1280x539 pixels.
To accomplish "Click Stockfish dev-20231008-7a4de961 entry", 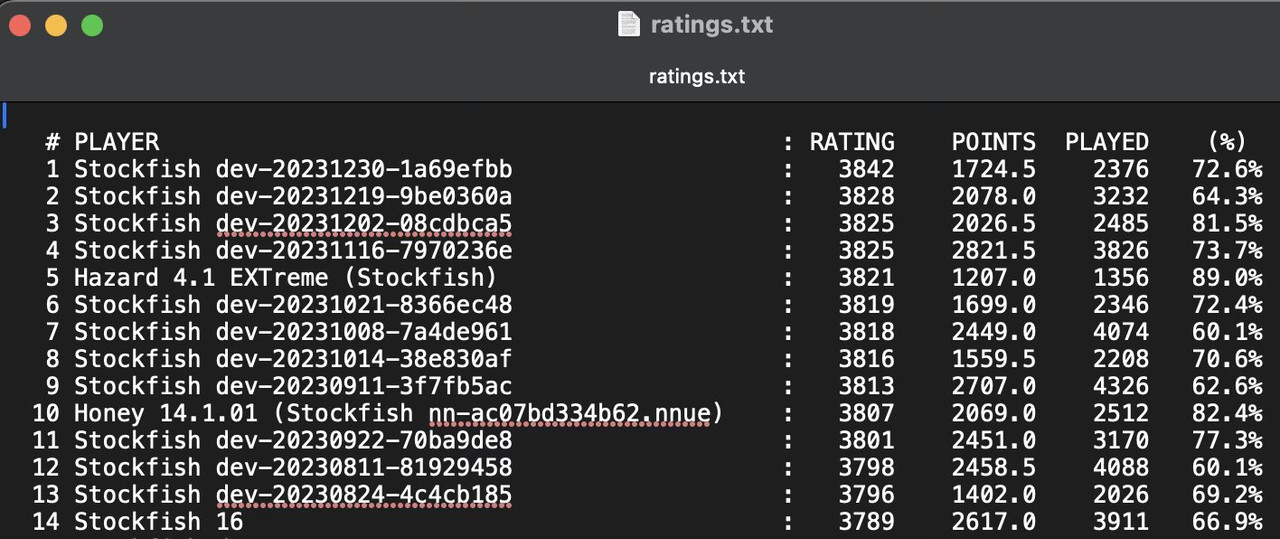I will 293,331.
